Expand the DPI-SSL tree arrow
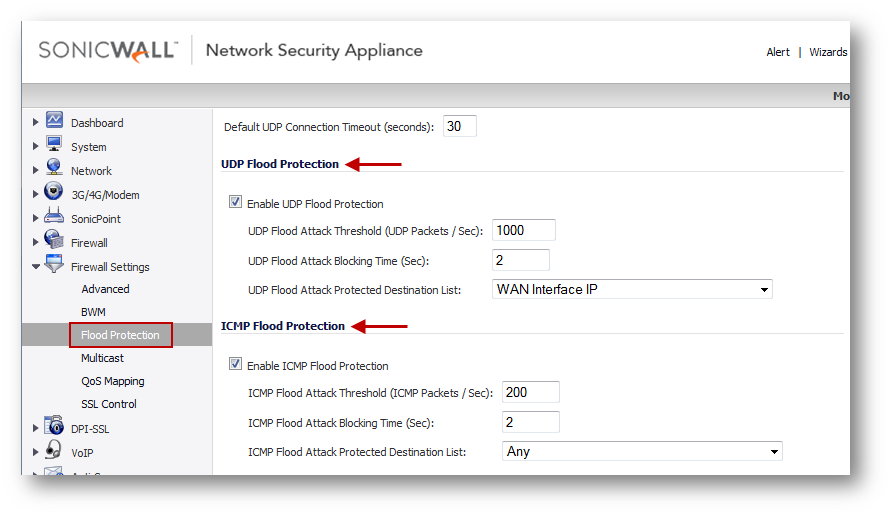892x517 pixels. (35, 428)
